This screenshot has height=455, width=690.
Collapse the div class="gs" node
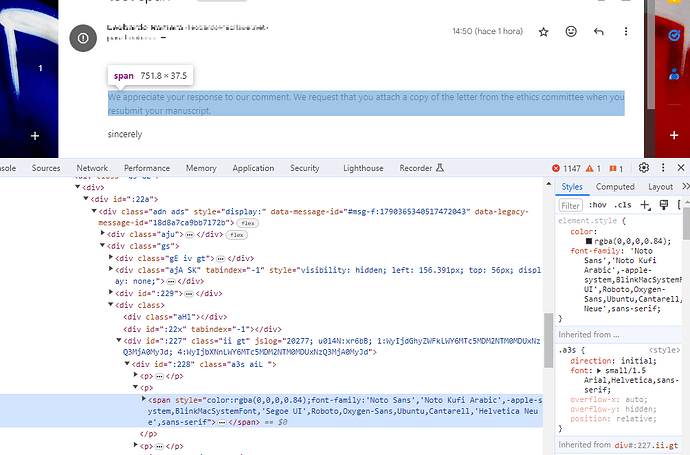coord(102,245)
